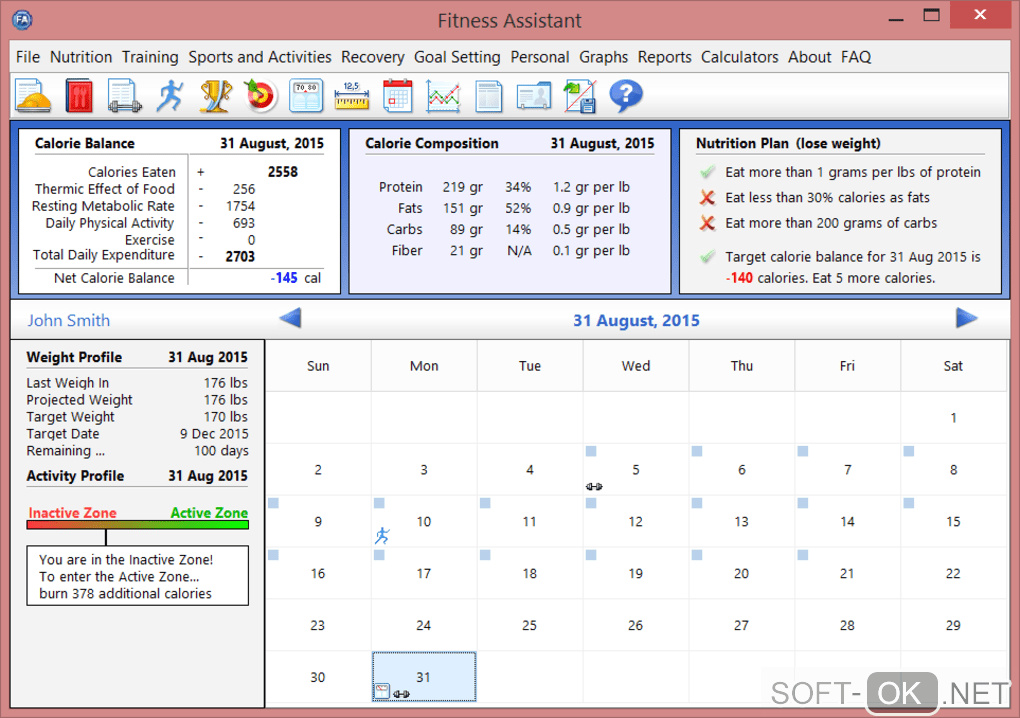Select day 13 in the calendar
1020x718 pixels.
click(x=741, y=522)
